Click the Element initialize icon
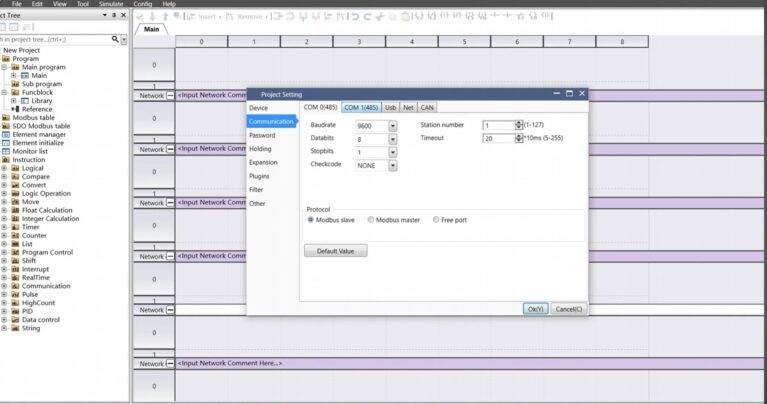This screenshot has height=404, width=767. tap(6, 143)
